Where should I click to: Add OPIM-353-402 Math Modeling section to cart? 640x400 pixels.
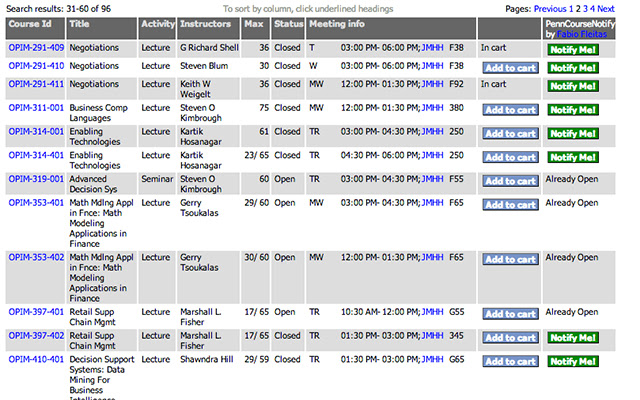click(x=509, y=259)
